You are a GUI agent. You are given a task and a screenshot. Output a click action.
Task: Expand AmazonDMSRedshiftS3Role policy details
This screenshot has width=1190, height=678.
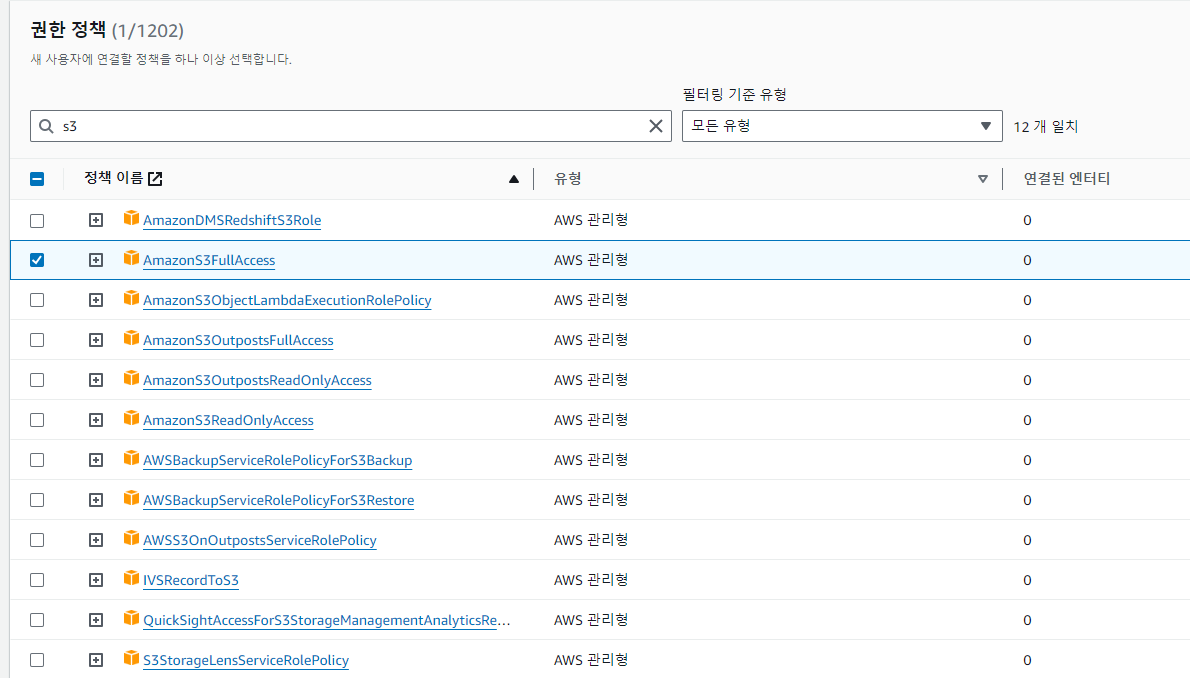point(96,220)
